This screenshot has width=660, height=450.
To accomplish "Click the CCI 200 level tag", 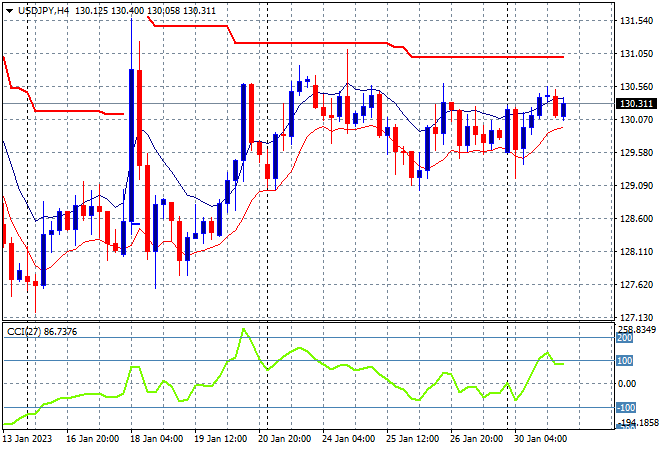I will [625, 338].
